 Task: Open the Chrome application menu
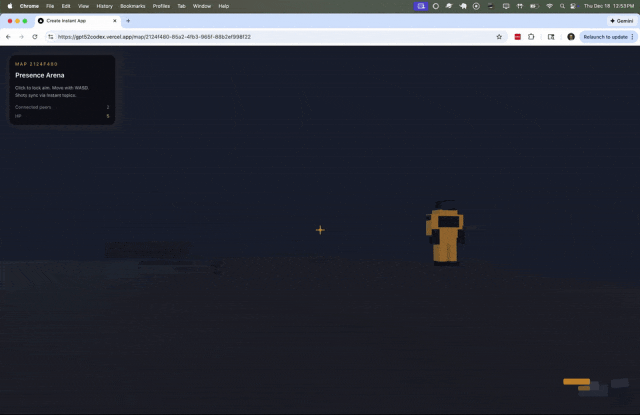click(x=29, y=6)
